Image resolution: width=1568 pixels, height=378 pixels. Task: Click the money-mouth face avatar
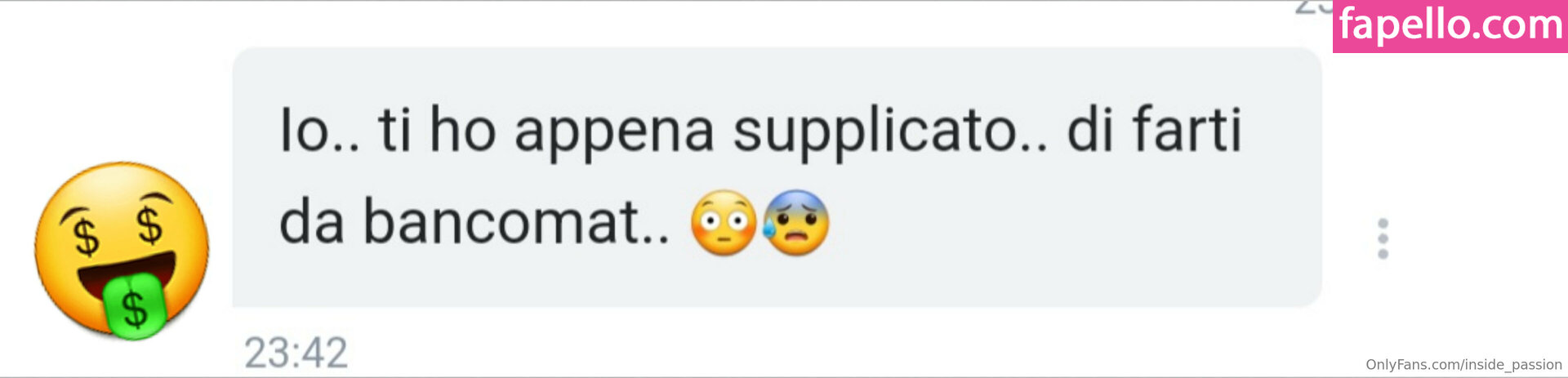click(x=122, y=250)
